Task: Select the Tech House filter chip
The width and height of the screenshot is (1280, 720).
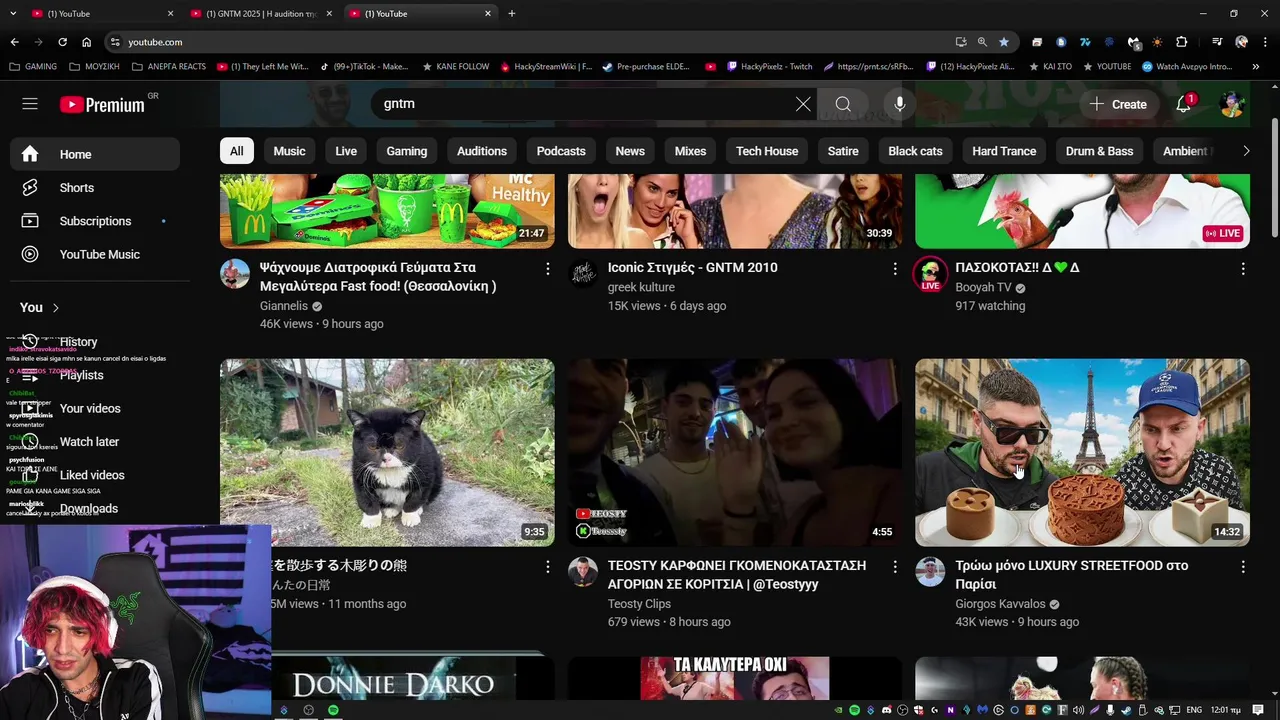Action: (767, 151)
